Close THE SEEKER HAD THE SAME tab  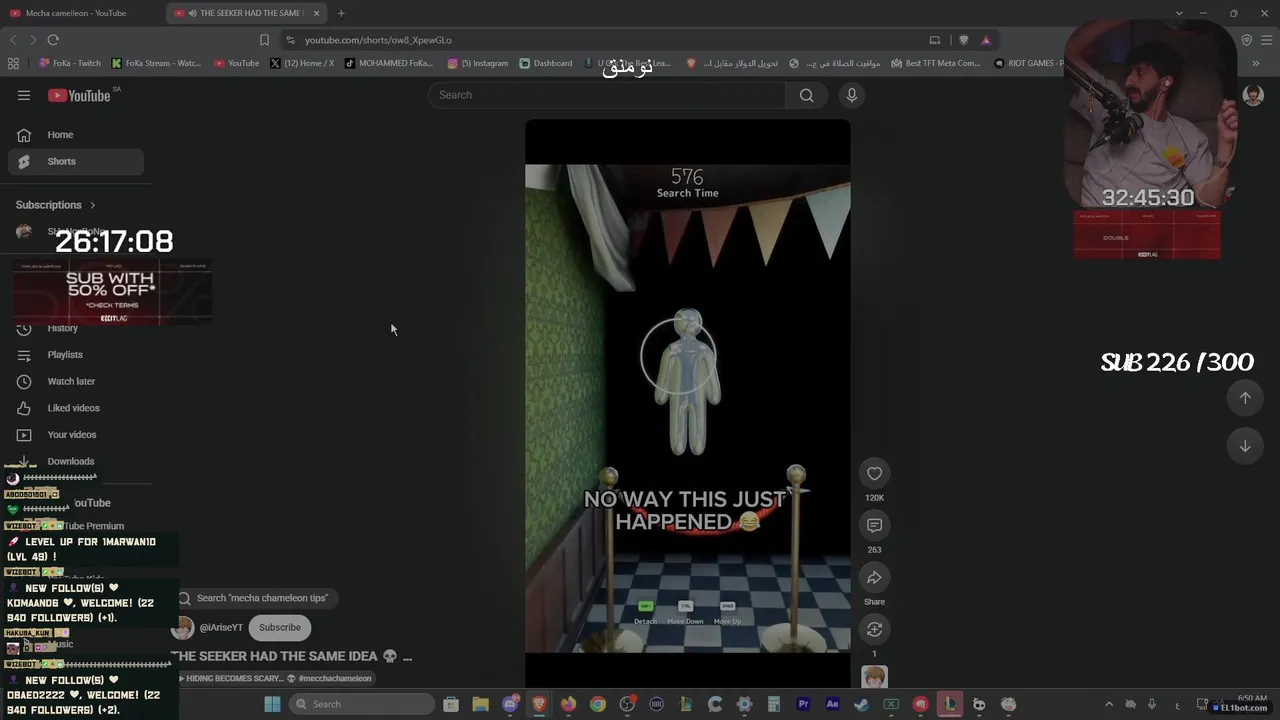coord(317,13)
